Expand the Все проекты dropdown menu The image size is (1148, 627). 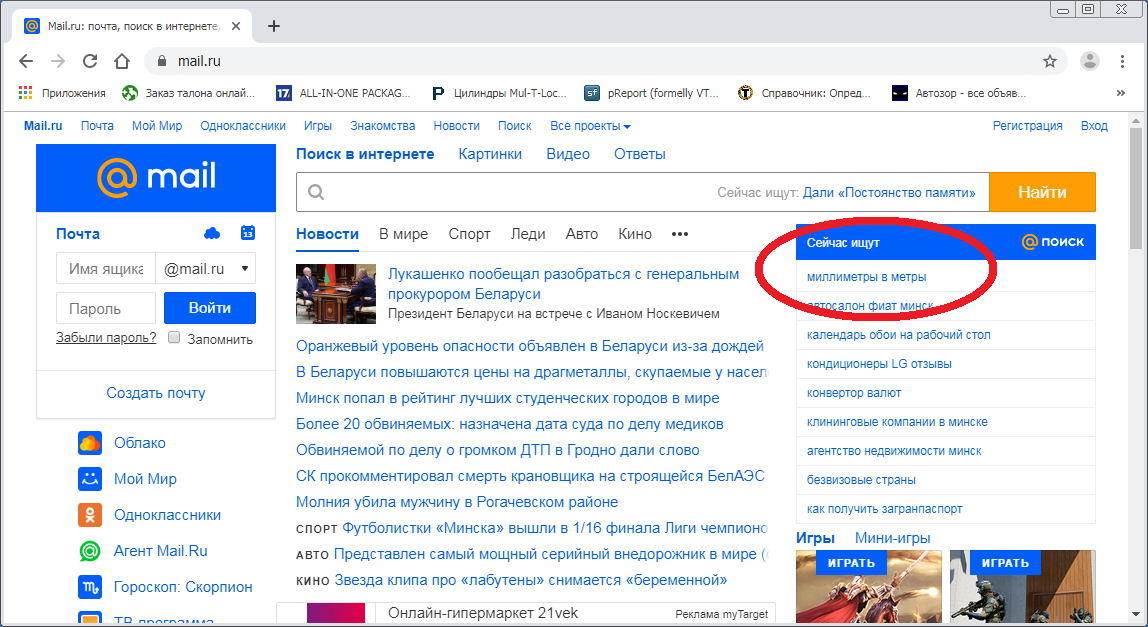point(590,126)
